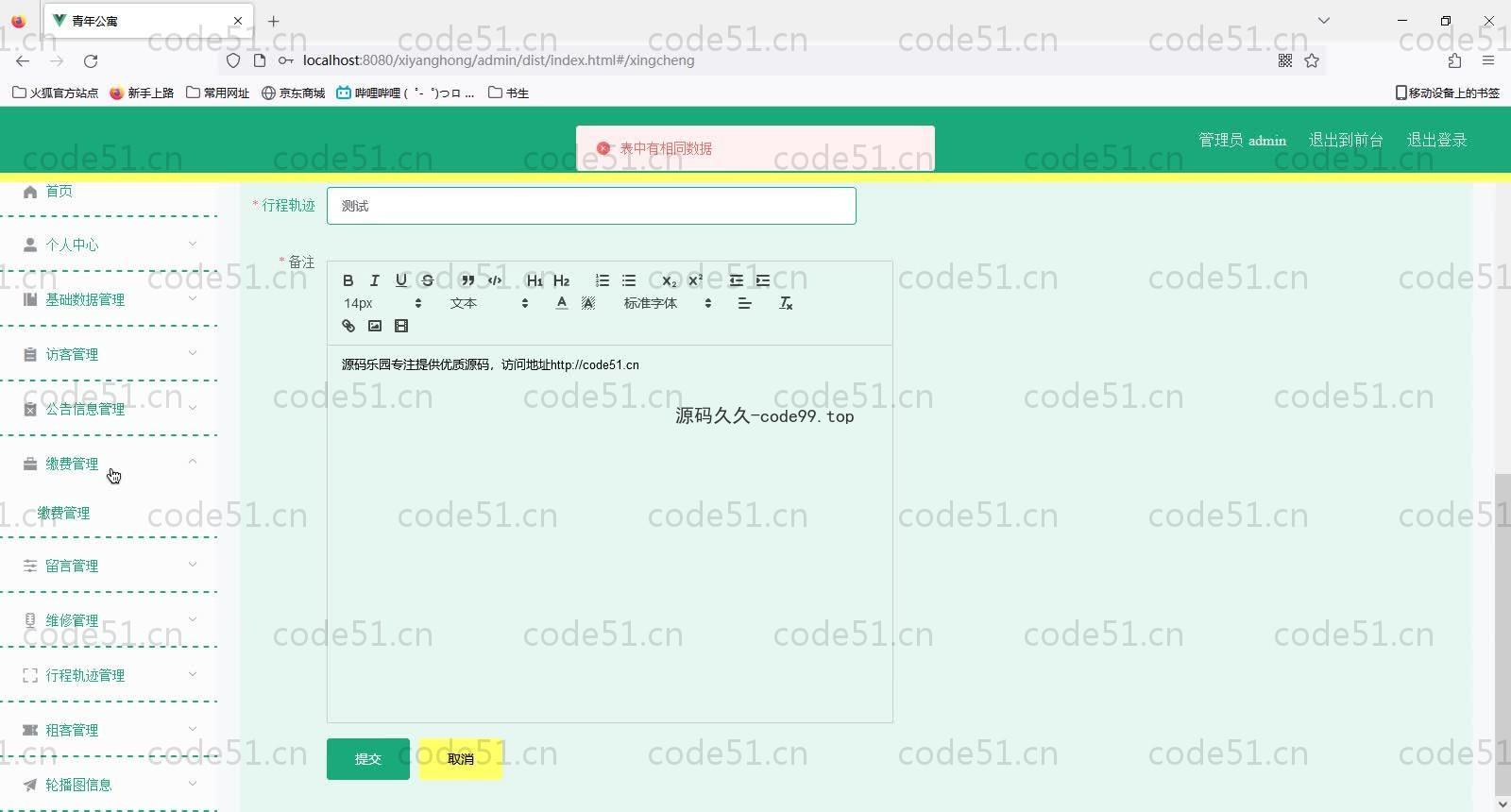Expand the 个人中心 menu

109,245
